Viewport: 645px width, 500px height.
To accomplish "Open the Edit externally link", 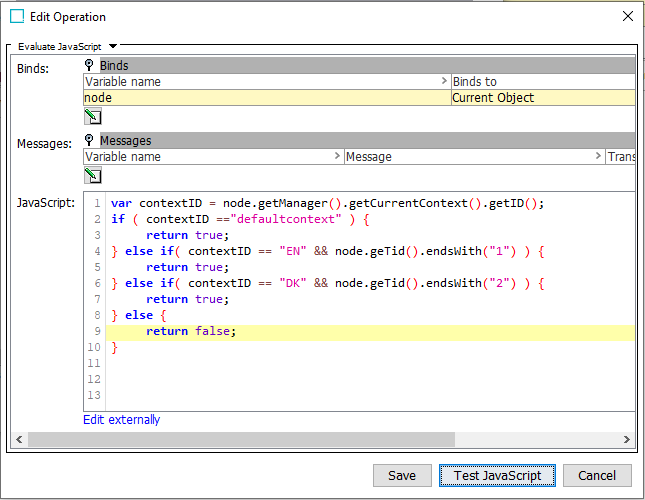I will pos(121,420).
